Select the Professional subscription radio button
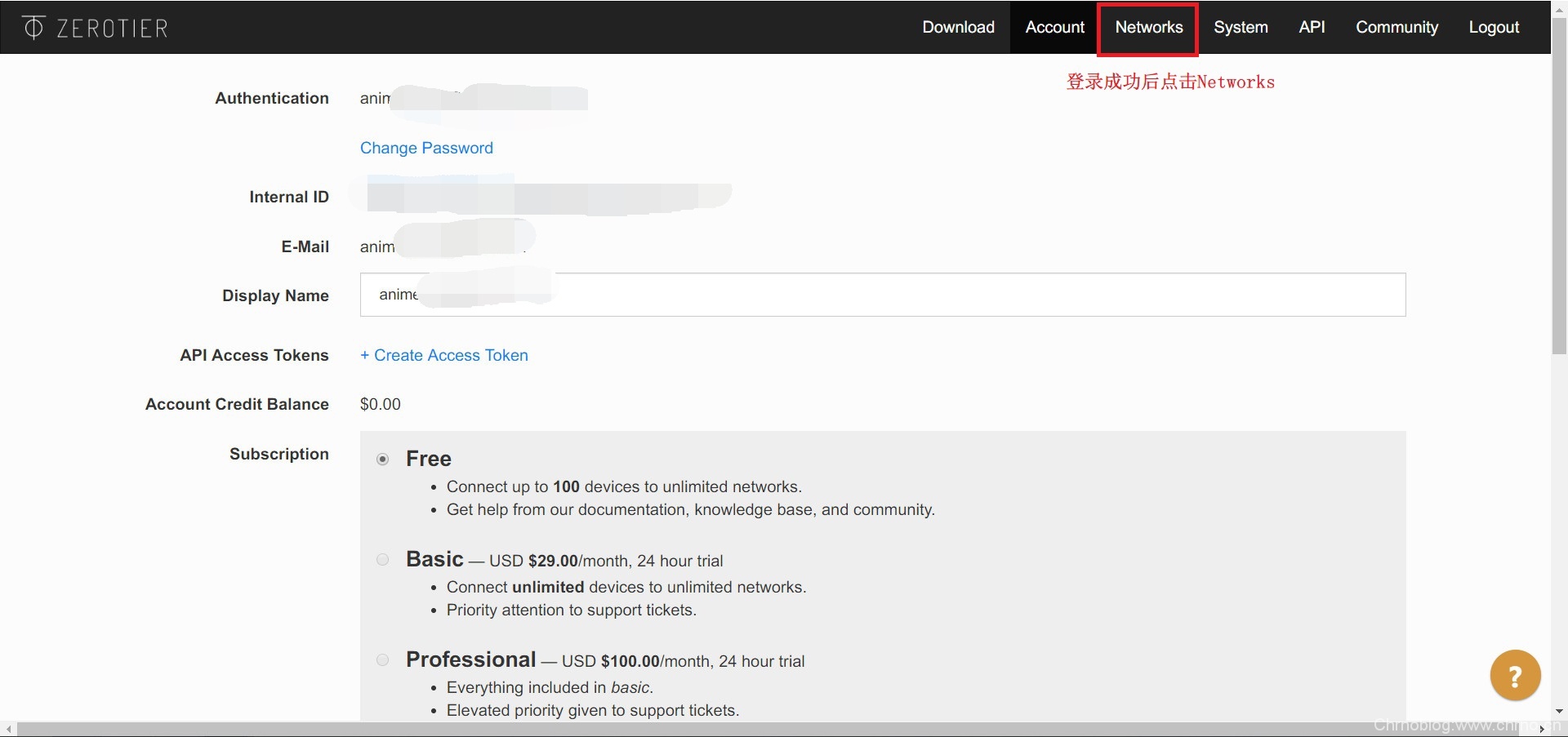Screen dimensions: 1568x737 (382, 660)
